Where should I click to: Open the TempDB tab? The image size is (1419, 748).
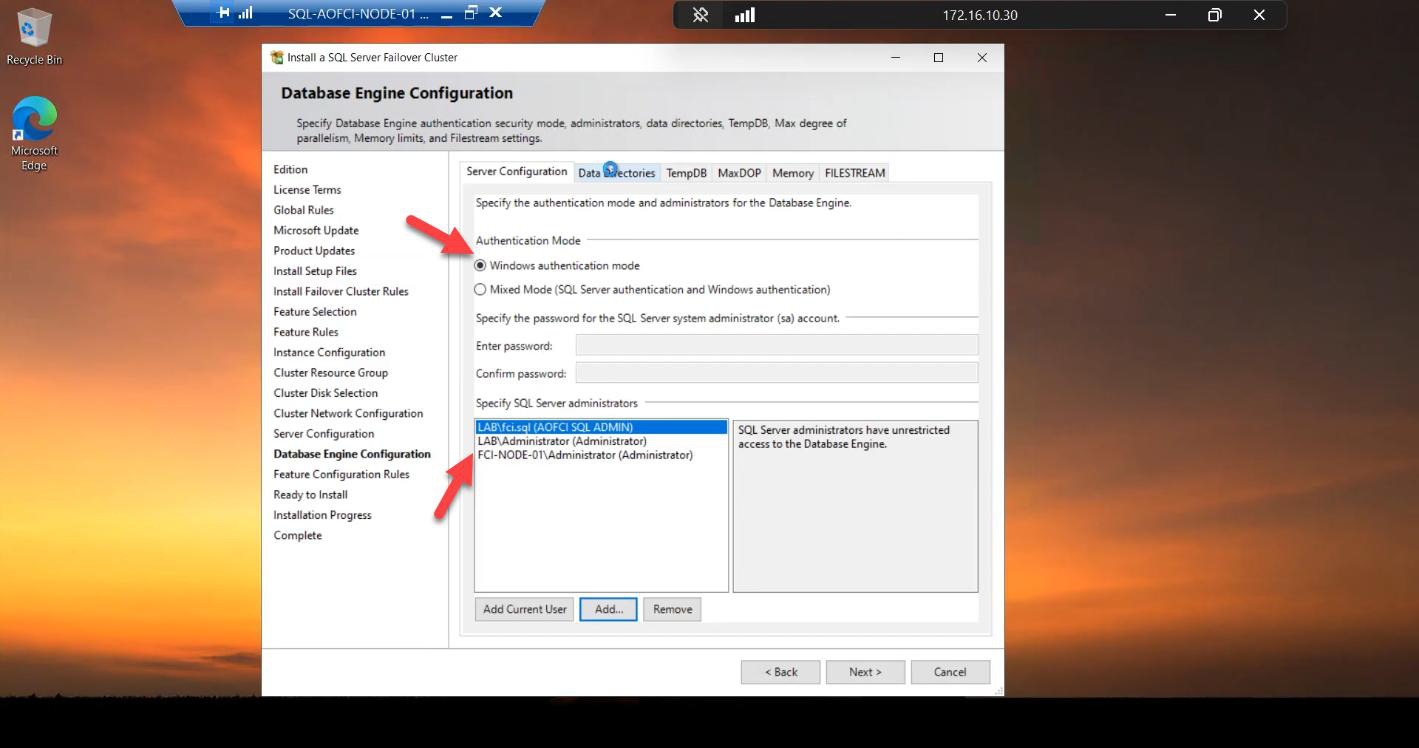click(x=686, y=173)
